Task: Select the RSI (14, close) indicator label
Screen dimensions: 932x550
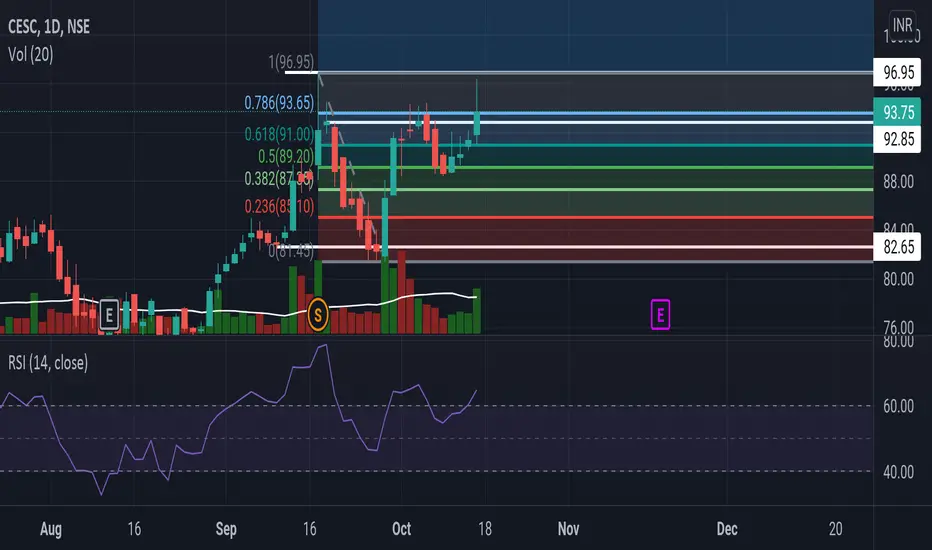Action: point(48,362)
